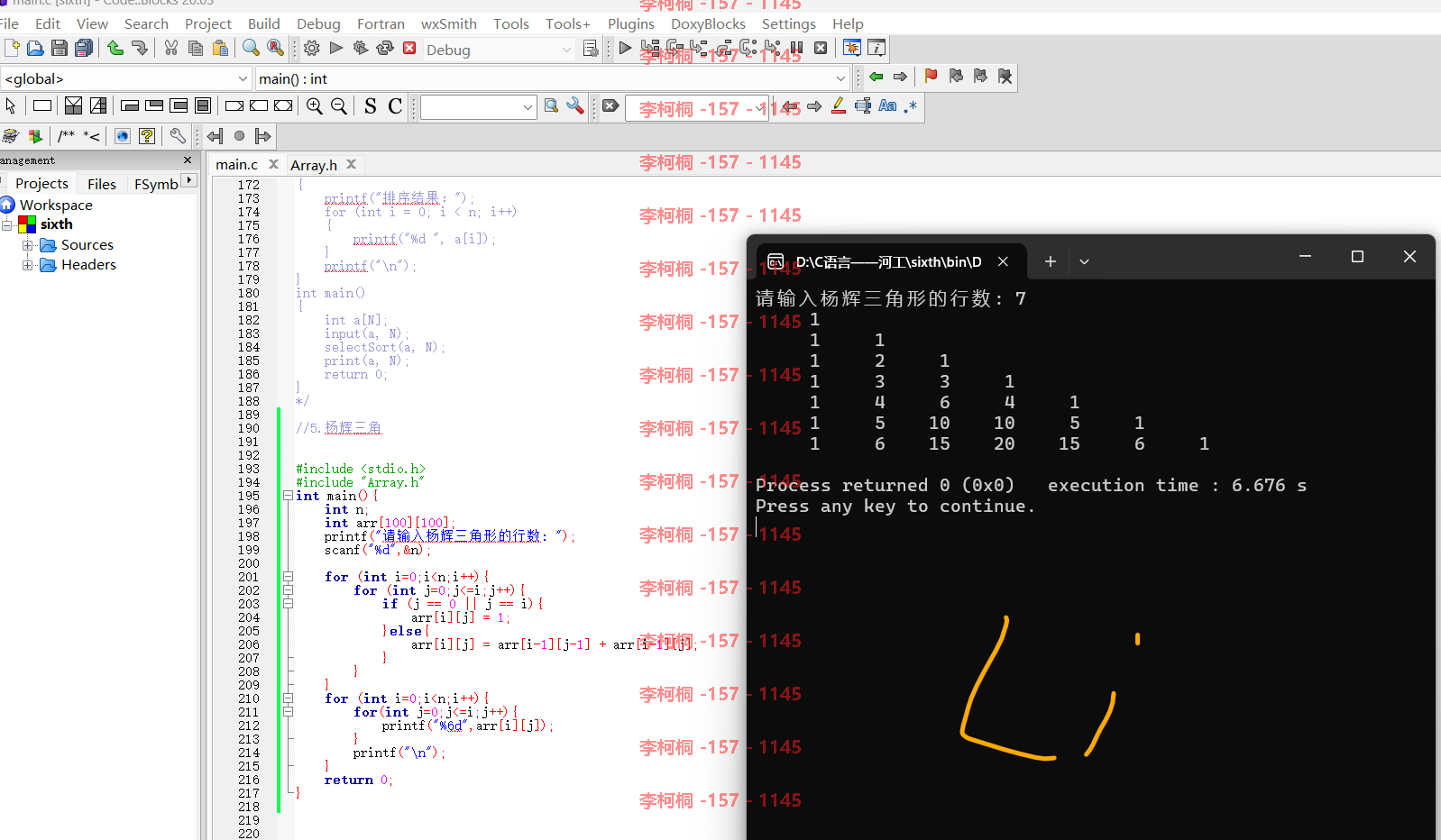Click the Break debugger pause icon
Image resolution: width=1441 pixels, height=840 pixels.
pos(796,48)
